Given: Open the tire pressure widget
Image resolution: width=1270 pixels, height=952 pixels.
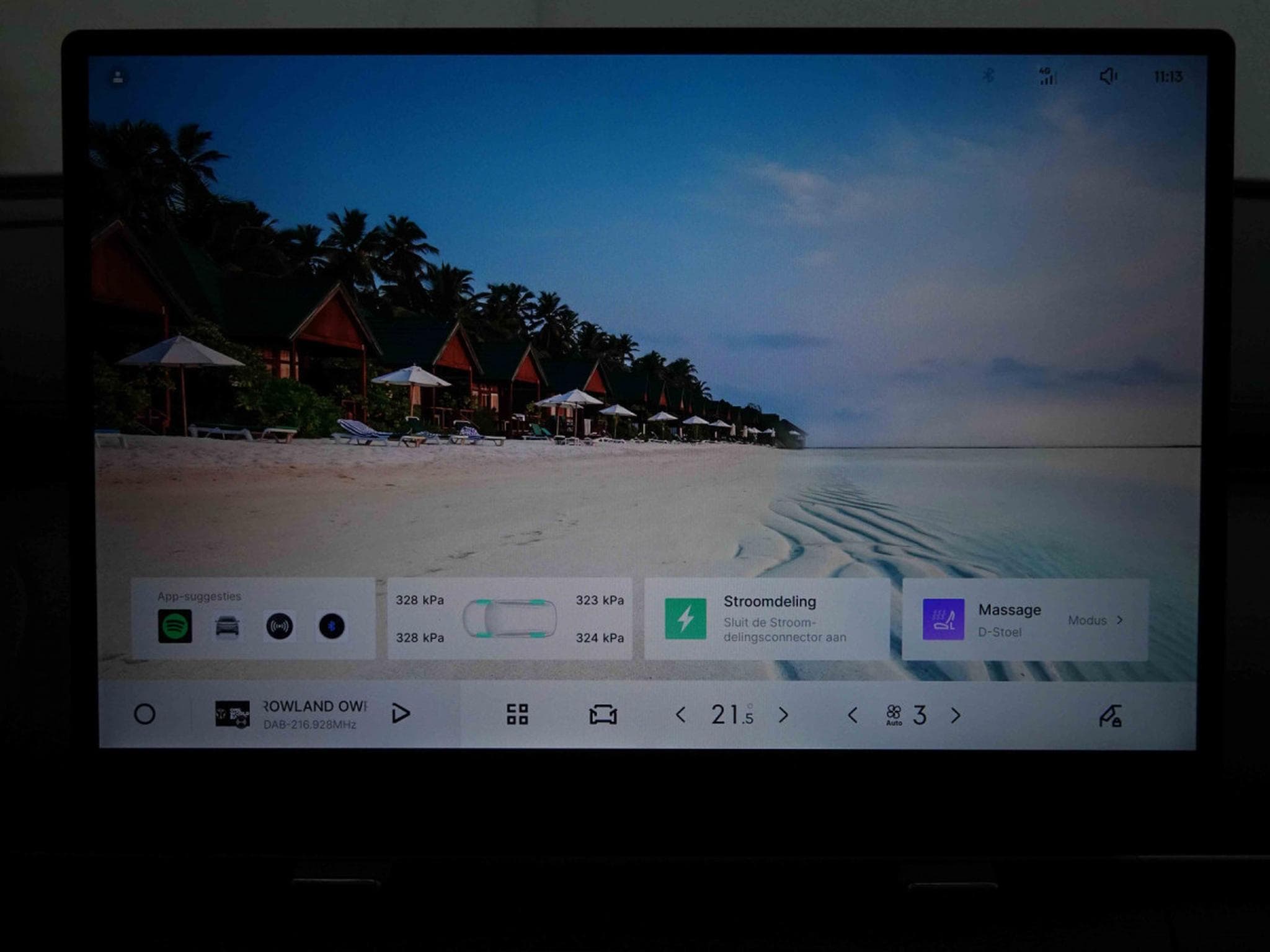Looking at the screenshot, I should tap(510, 619).
